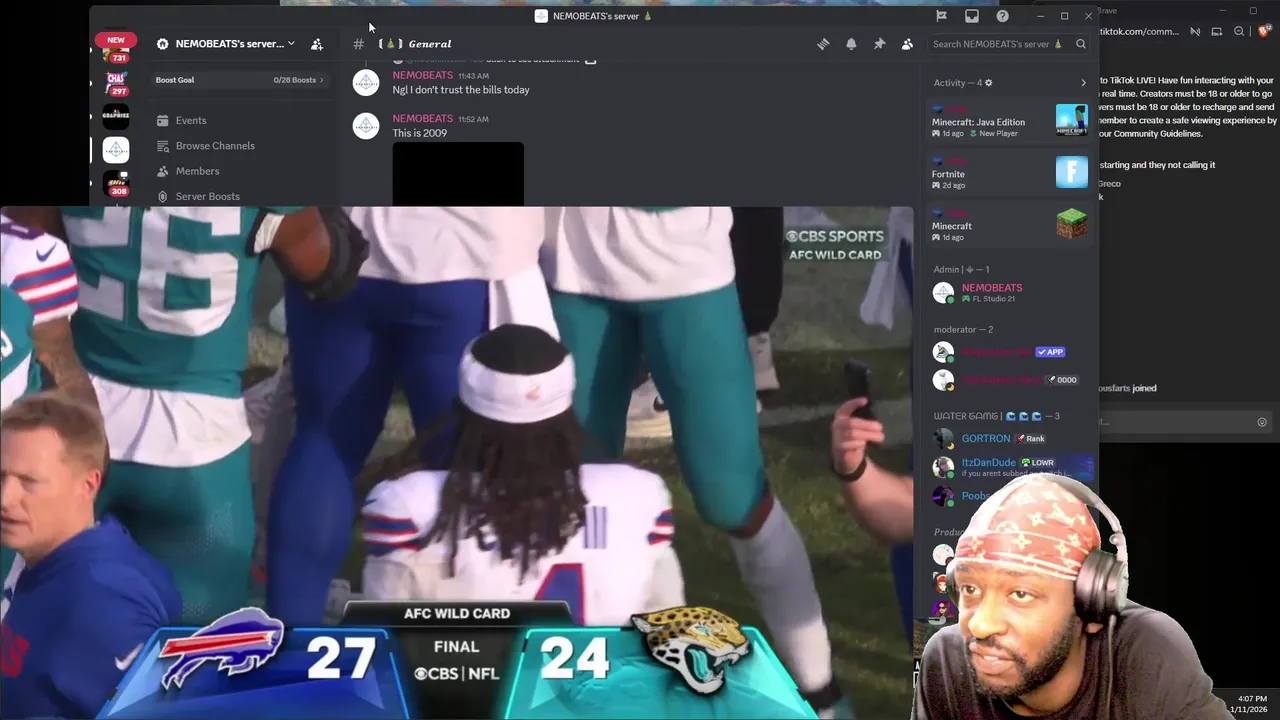Select the active NEMOBEATS server icon
The height and width of the screenshot is (720, 1280).
[x=116, y=149]
